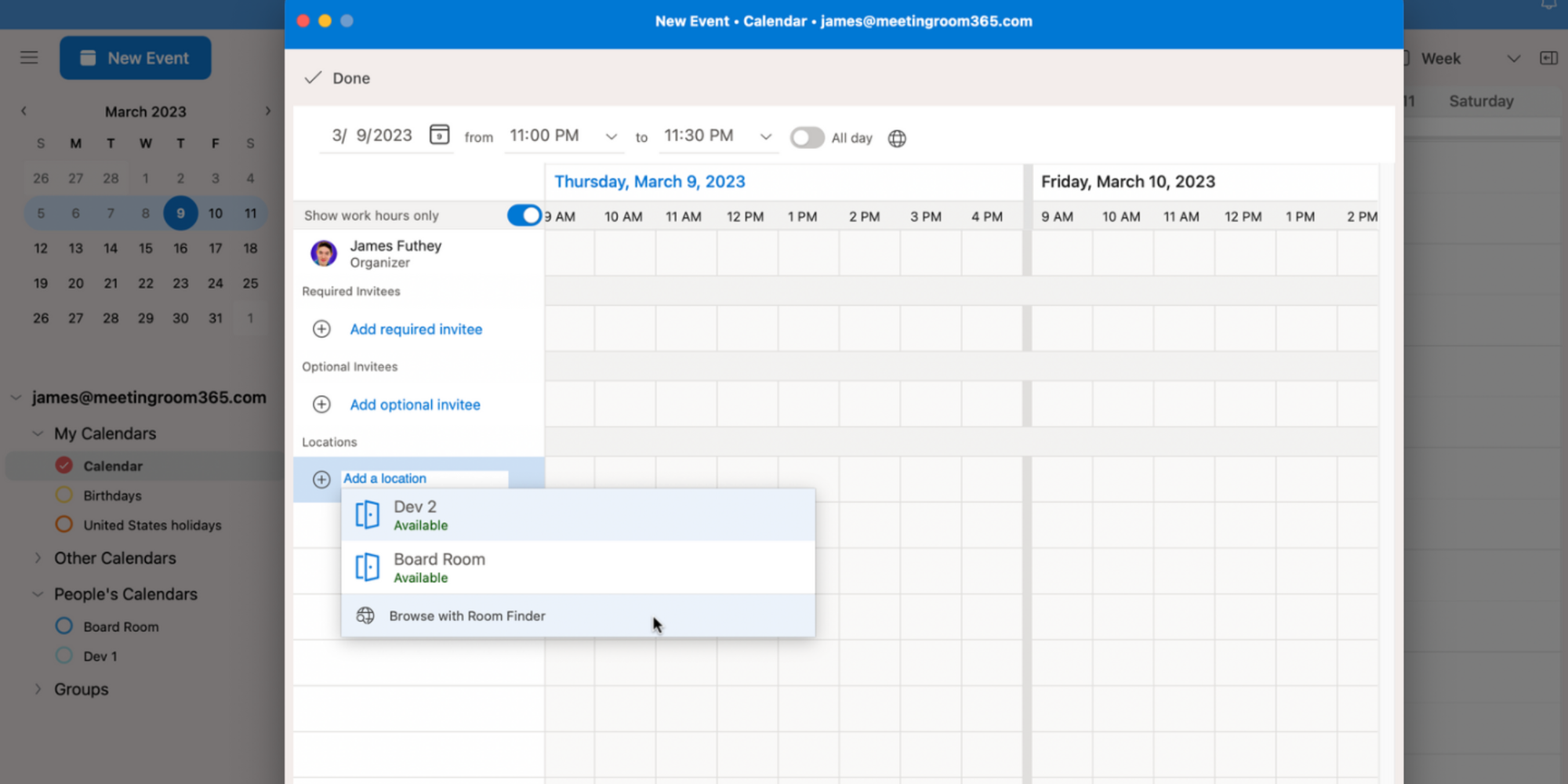Screen dimensions: 1568x784
Task: Click the Done button label
Action: pyautogui.click(x=351, y=78)
